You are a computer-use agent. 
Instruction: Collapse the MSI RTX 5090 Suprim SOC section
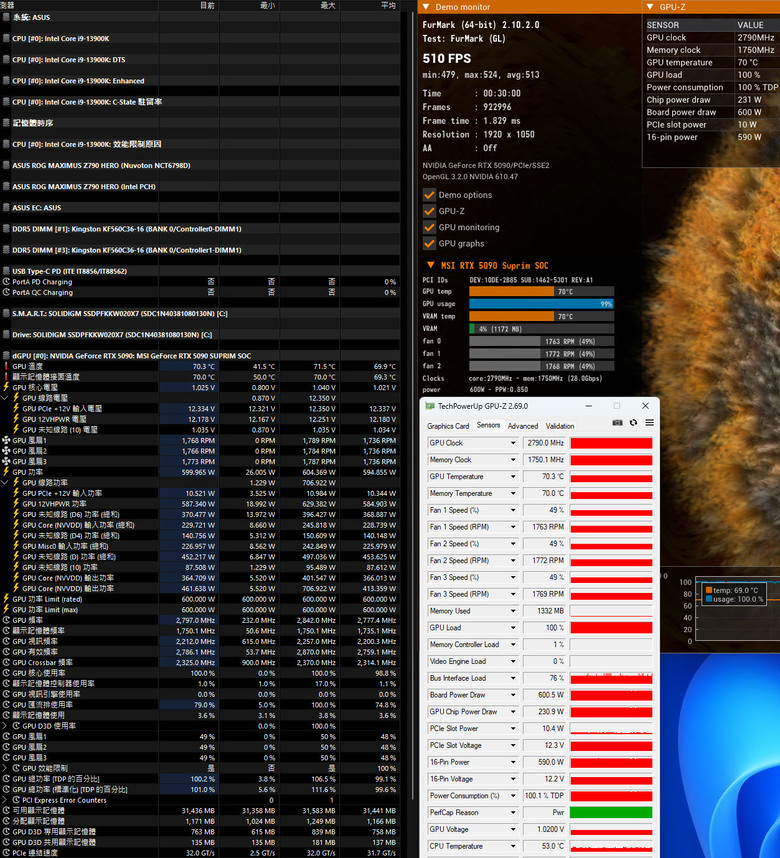[431, 265]
